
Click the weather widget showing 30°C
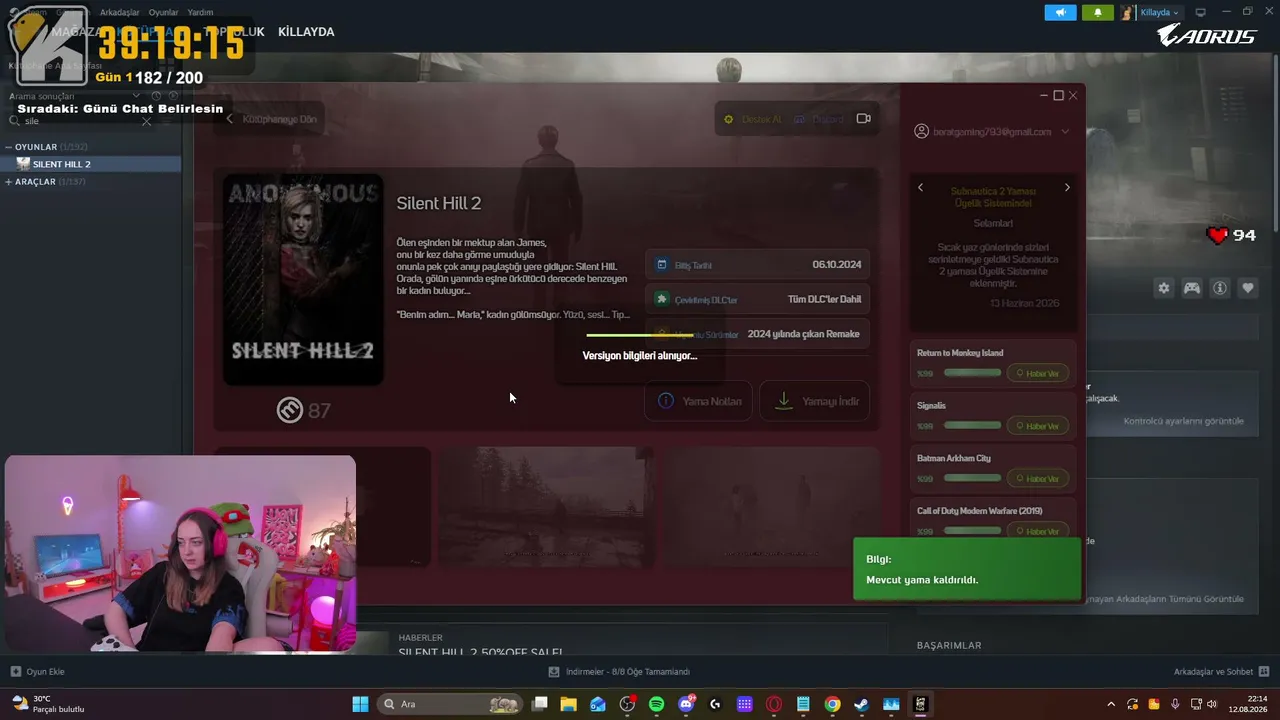tap(48, 704)
